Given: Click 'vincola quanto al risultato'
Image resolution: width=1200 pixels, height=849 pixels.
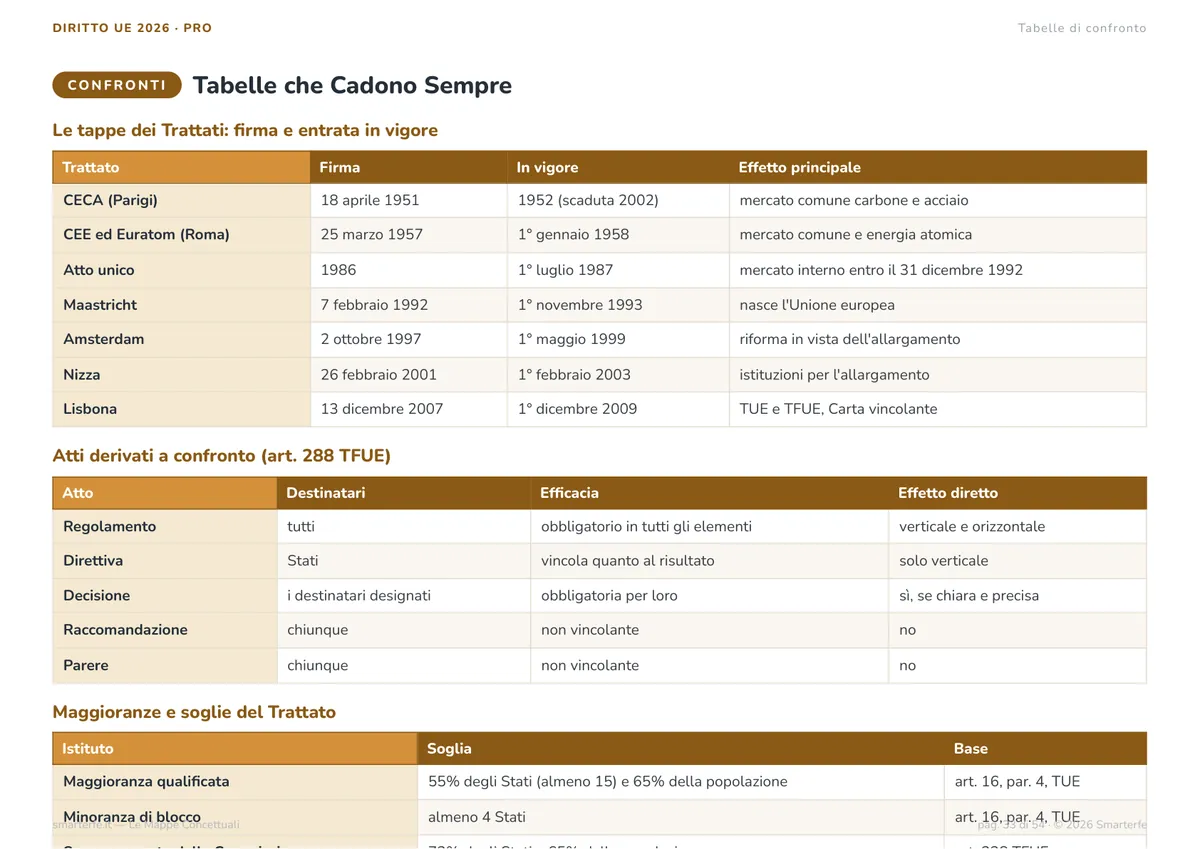Looking at the screenshot, I should tap(628, 561).
